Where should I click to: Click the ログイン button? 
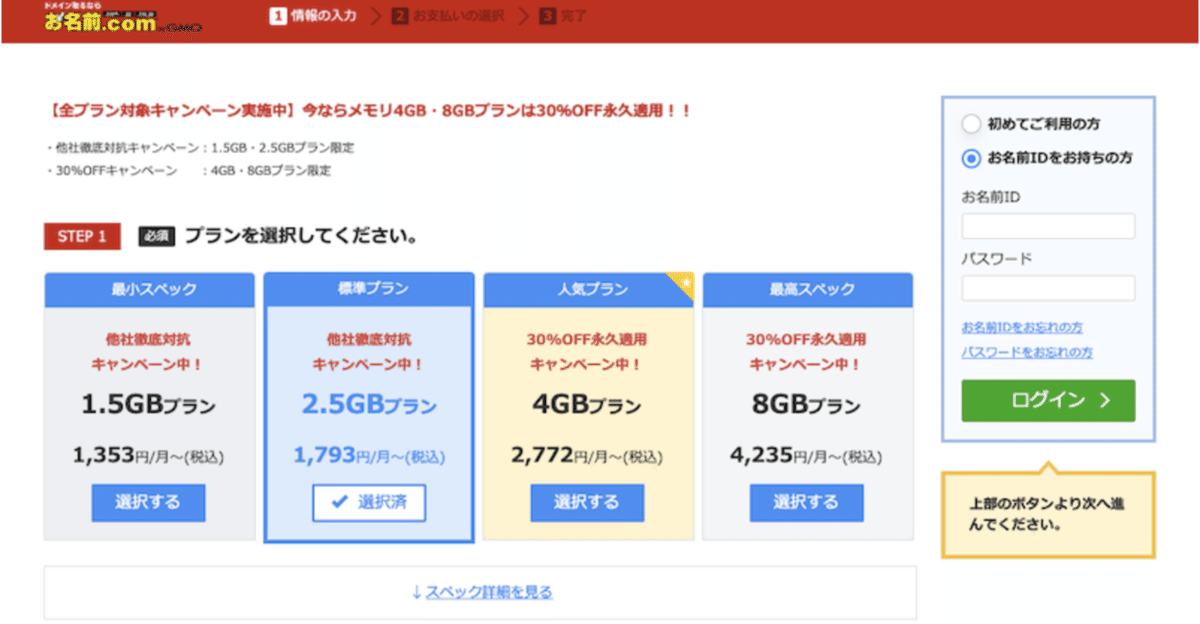(1047, 400)
